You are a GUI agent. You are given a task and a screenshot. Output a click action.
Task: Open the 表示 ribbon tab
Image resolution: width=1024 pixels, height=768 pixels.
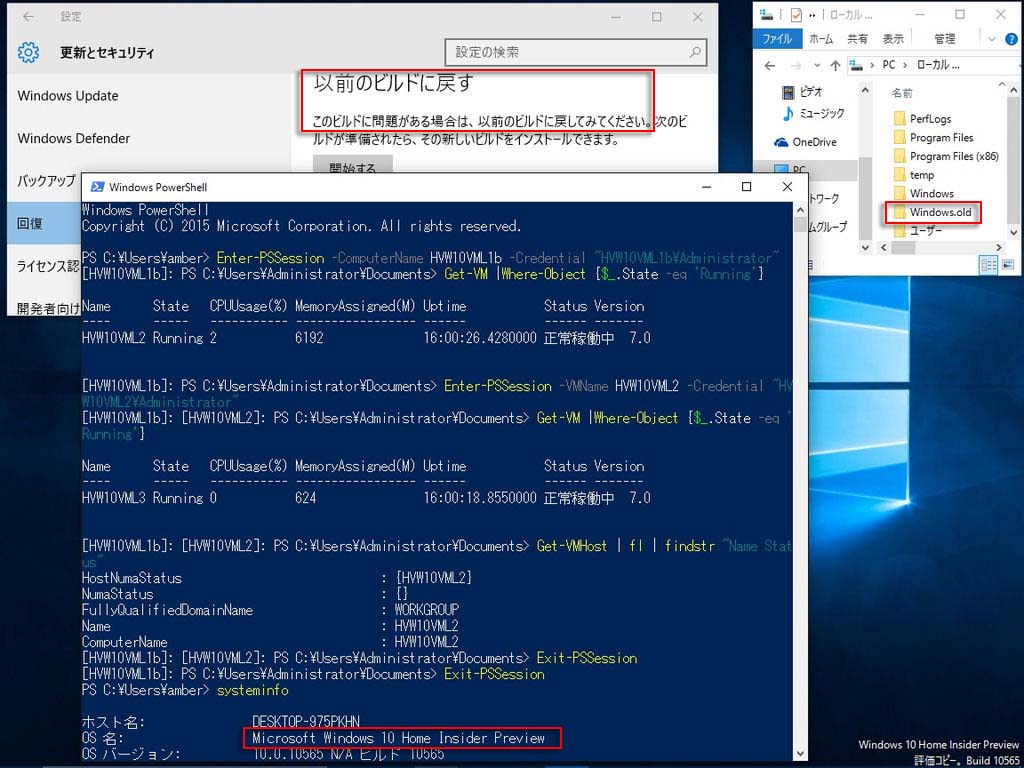click(893, 39)
